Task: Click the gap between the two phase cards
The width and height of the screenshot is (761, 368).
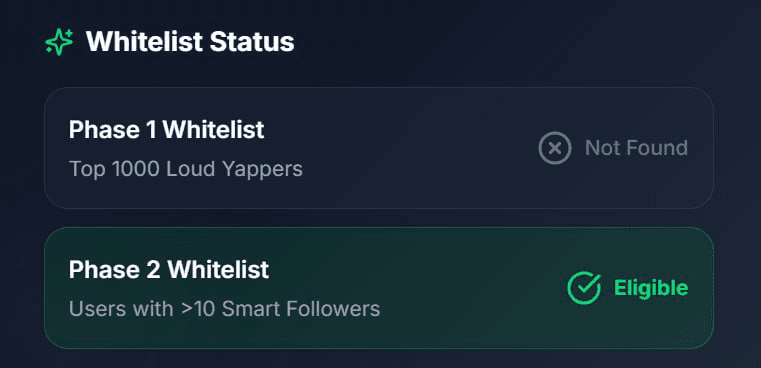Action: tap(379, 218)
